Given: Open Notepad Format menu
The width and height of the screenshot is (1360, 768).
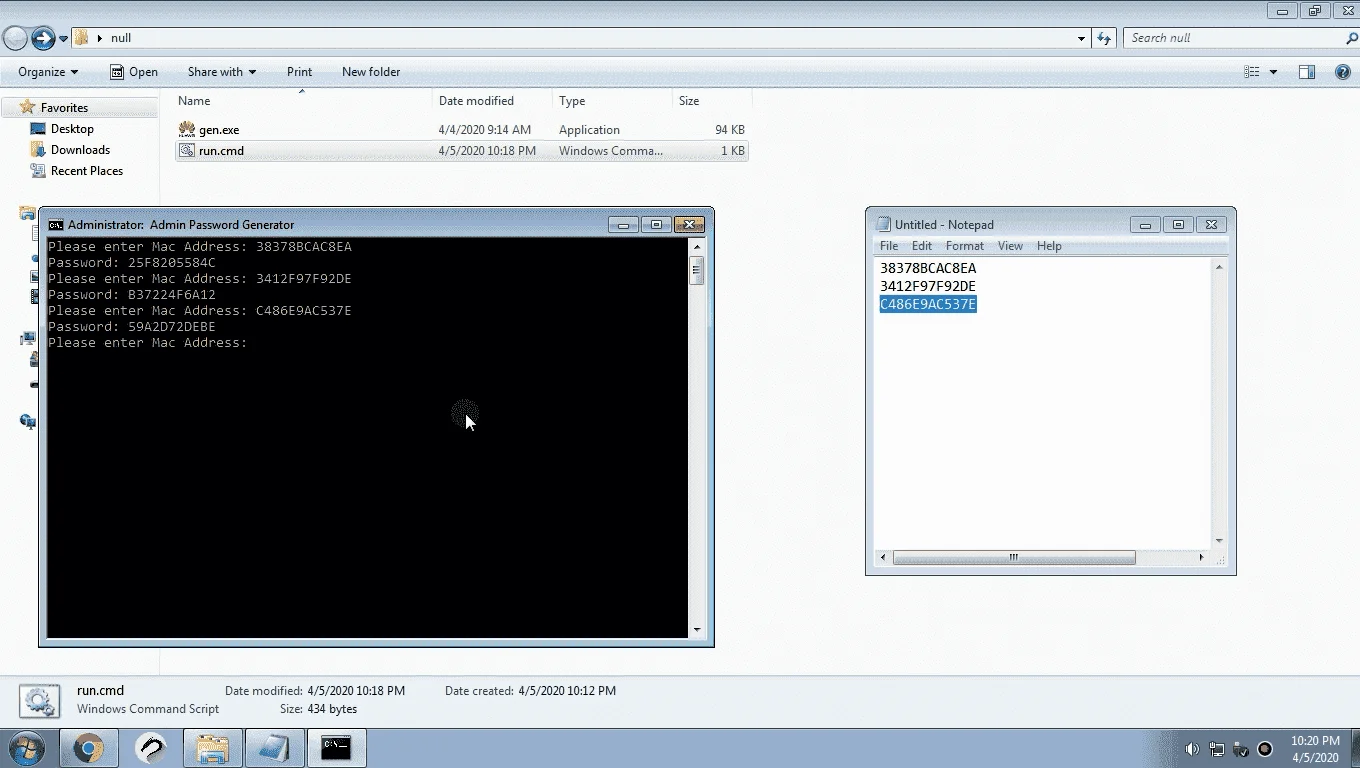Looking at the screenshot, I should pyautogui.click(x=965, y=246).
